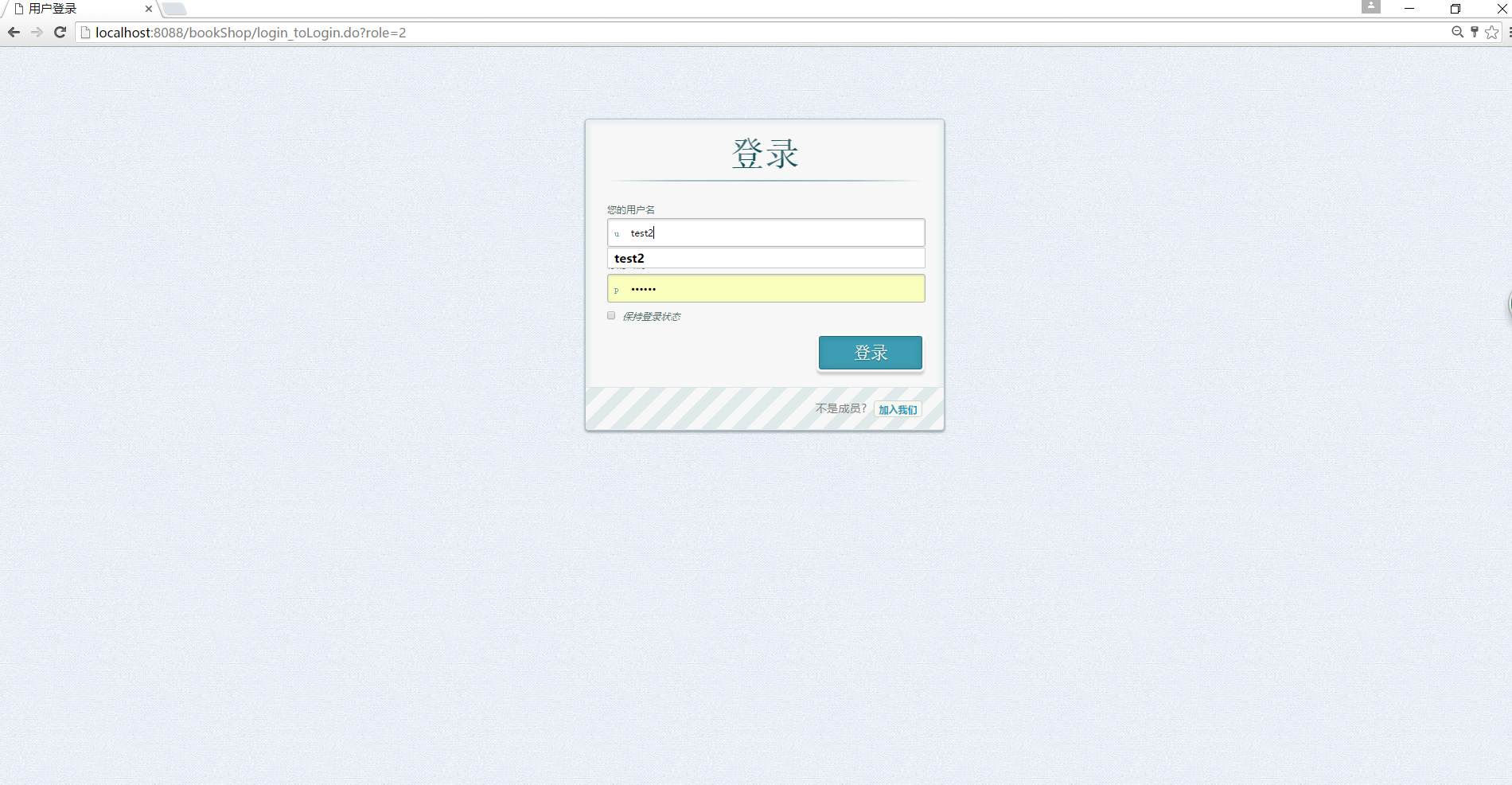Open the 加入我们 registration link
Image resolution: width=1512 pixels, height=785 pixels.
coord(898,409)
